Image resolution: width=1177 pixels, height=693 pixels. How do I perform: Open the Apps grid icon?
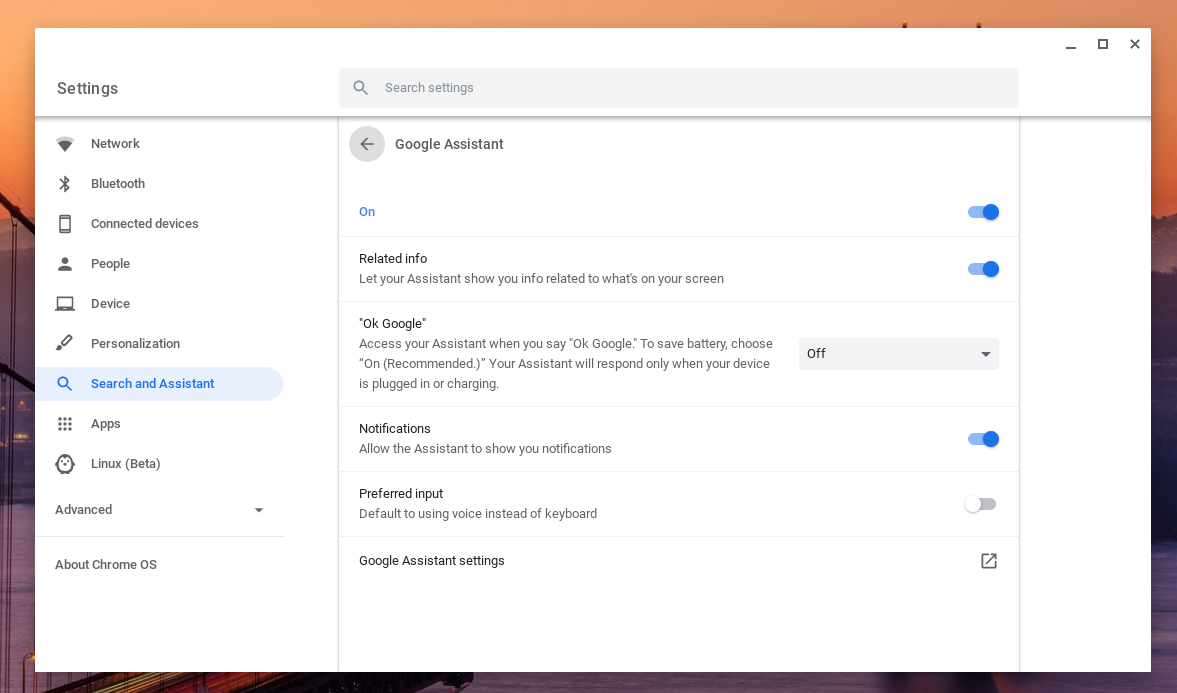tap(65, 424)
